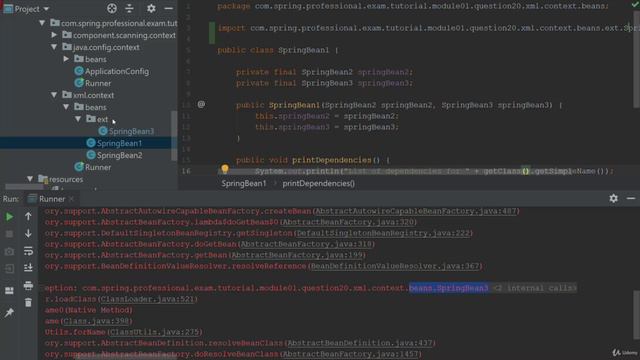Image resolution: width=640 pixels, height=360 pixels.
Task: Rerun Runner with green play button
Action: 9,217
